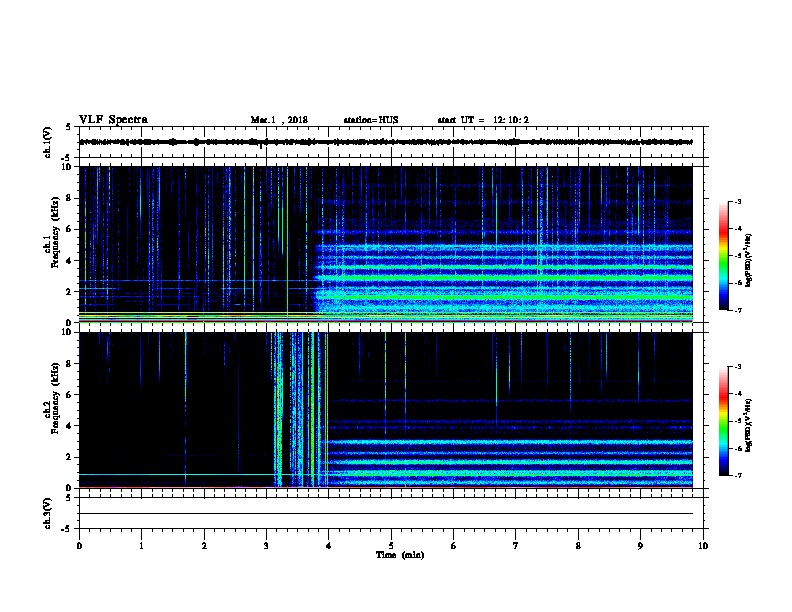Click time axis tick label "8"
This screenshot has width=792, height=612.
point(578,545)
